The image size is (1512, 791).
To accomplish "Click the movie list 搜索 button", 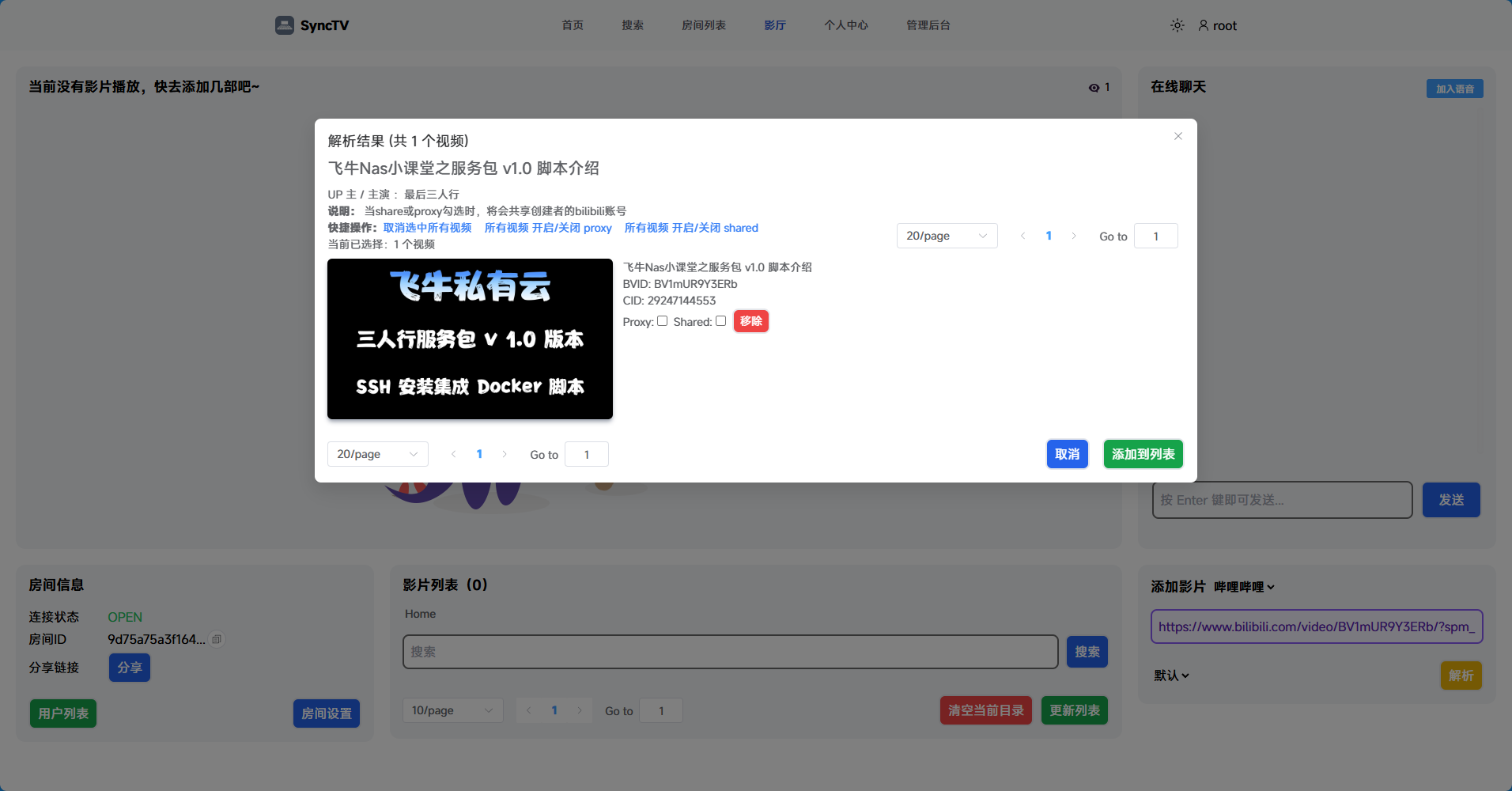I will [1087, 652].
